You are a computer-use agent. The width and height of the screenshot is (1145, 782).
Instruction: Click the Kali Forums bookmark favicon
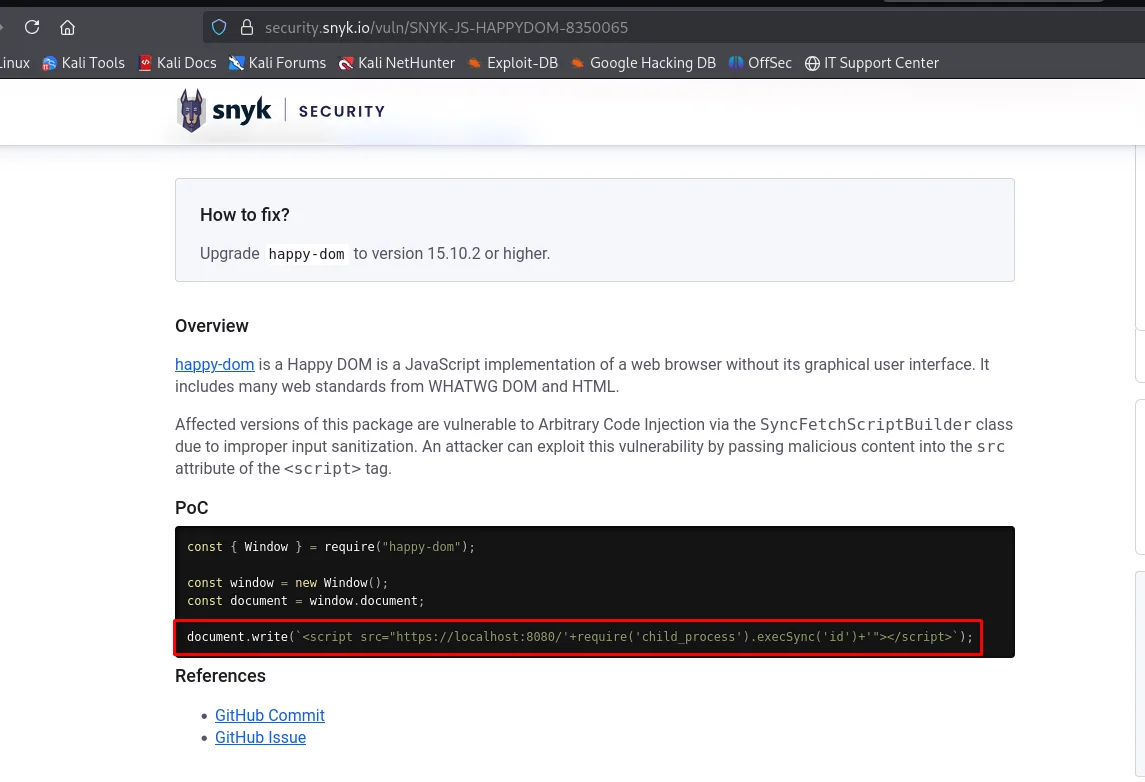click(x=236, y=64)
